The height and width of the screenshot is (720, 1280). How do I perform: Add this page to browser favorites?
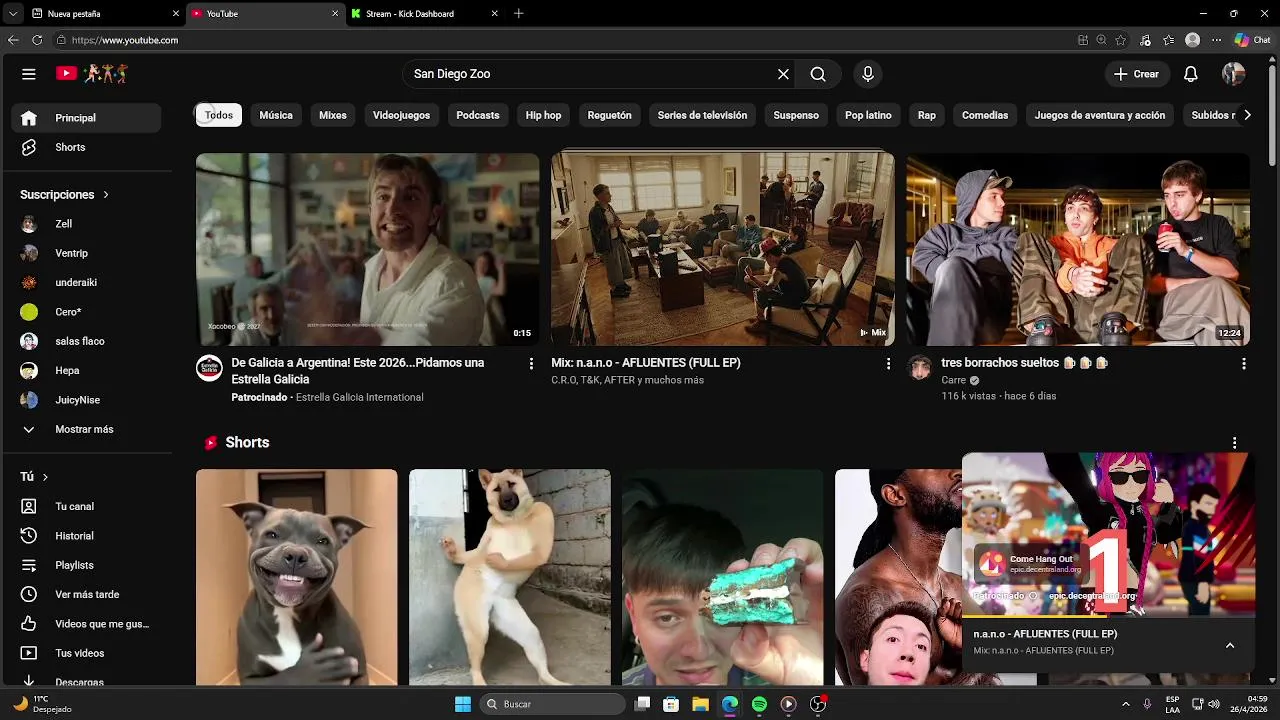[1121, 40]
